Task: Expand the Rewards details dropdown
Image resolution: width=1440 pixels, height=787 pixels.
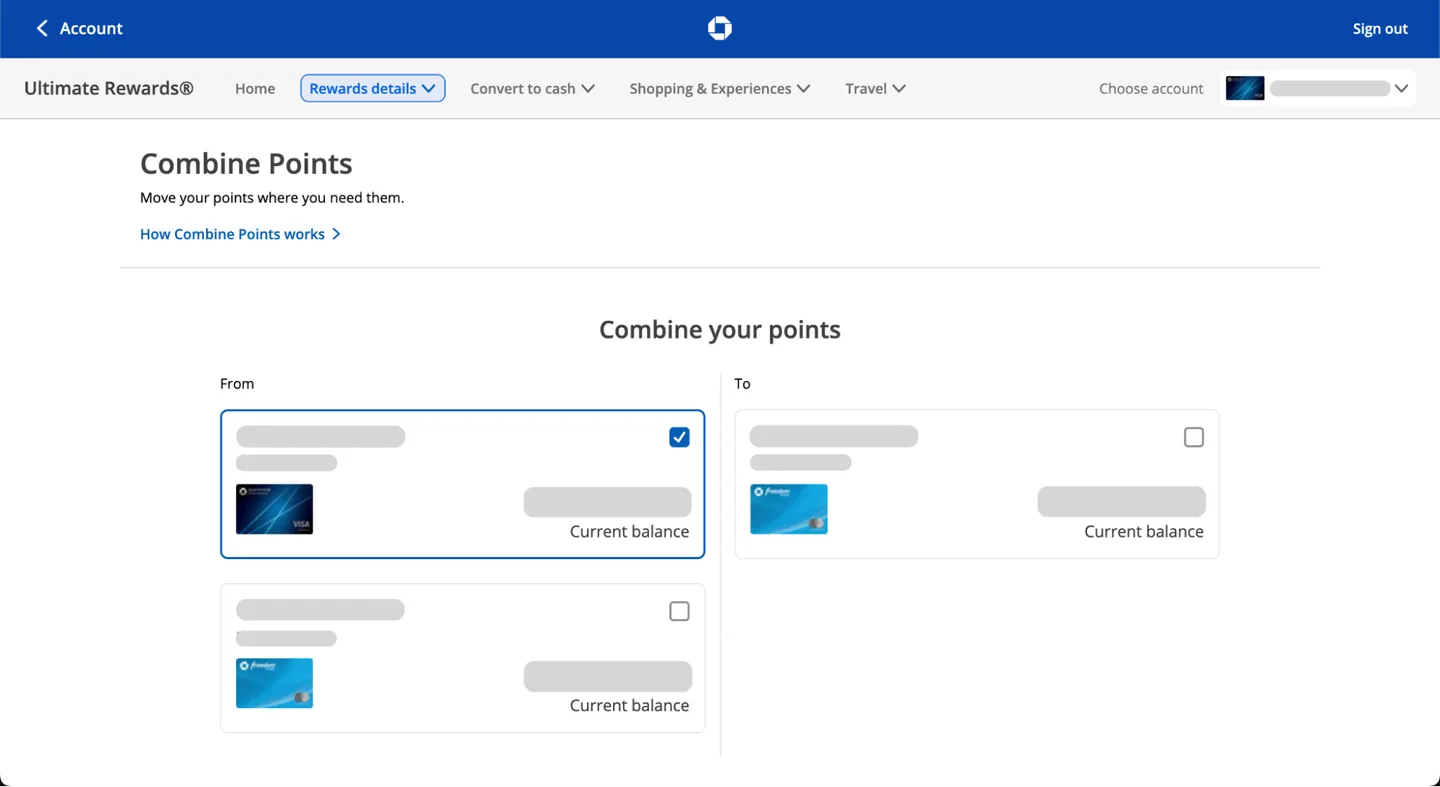Action: pyautogui.click(x=372, y=88)
